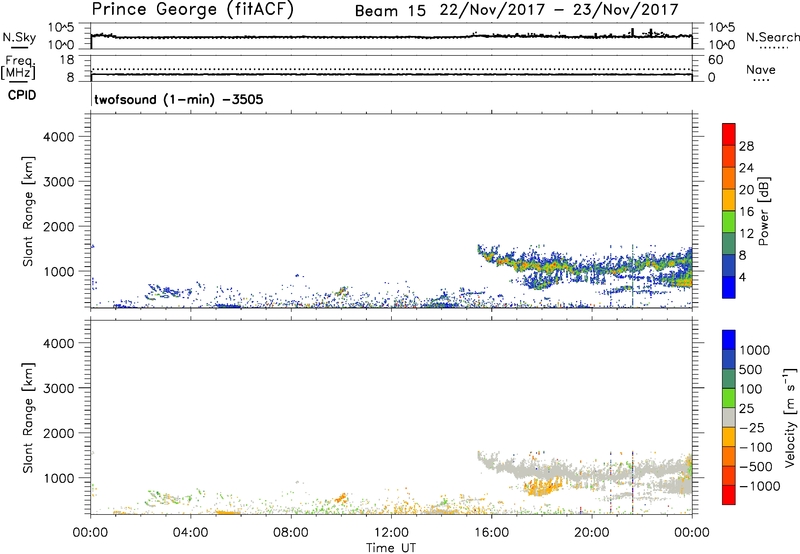
Task: Click the solid line sample under 'N.Sky'
Action: (x=19, y=47)
